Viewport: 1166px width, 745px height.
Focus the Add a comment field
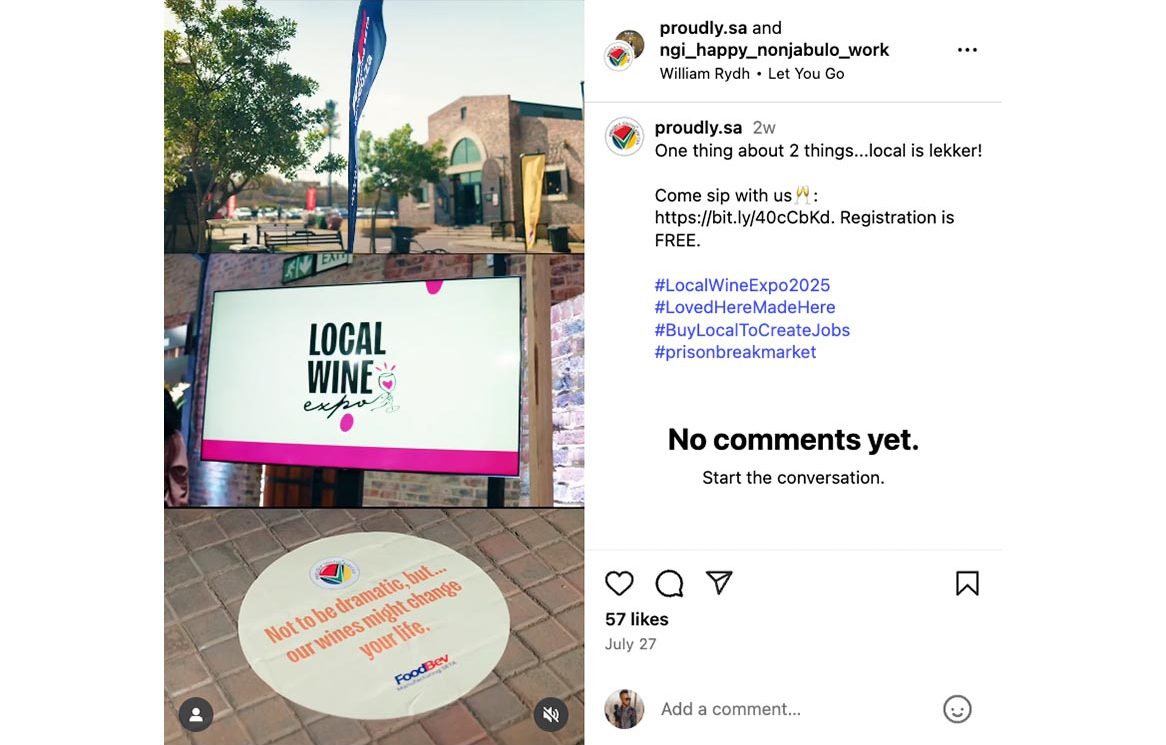[796, 709]
